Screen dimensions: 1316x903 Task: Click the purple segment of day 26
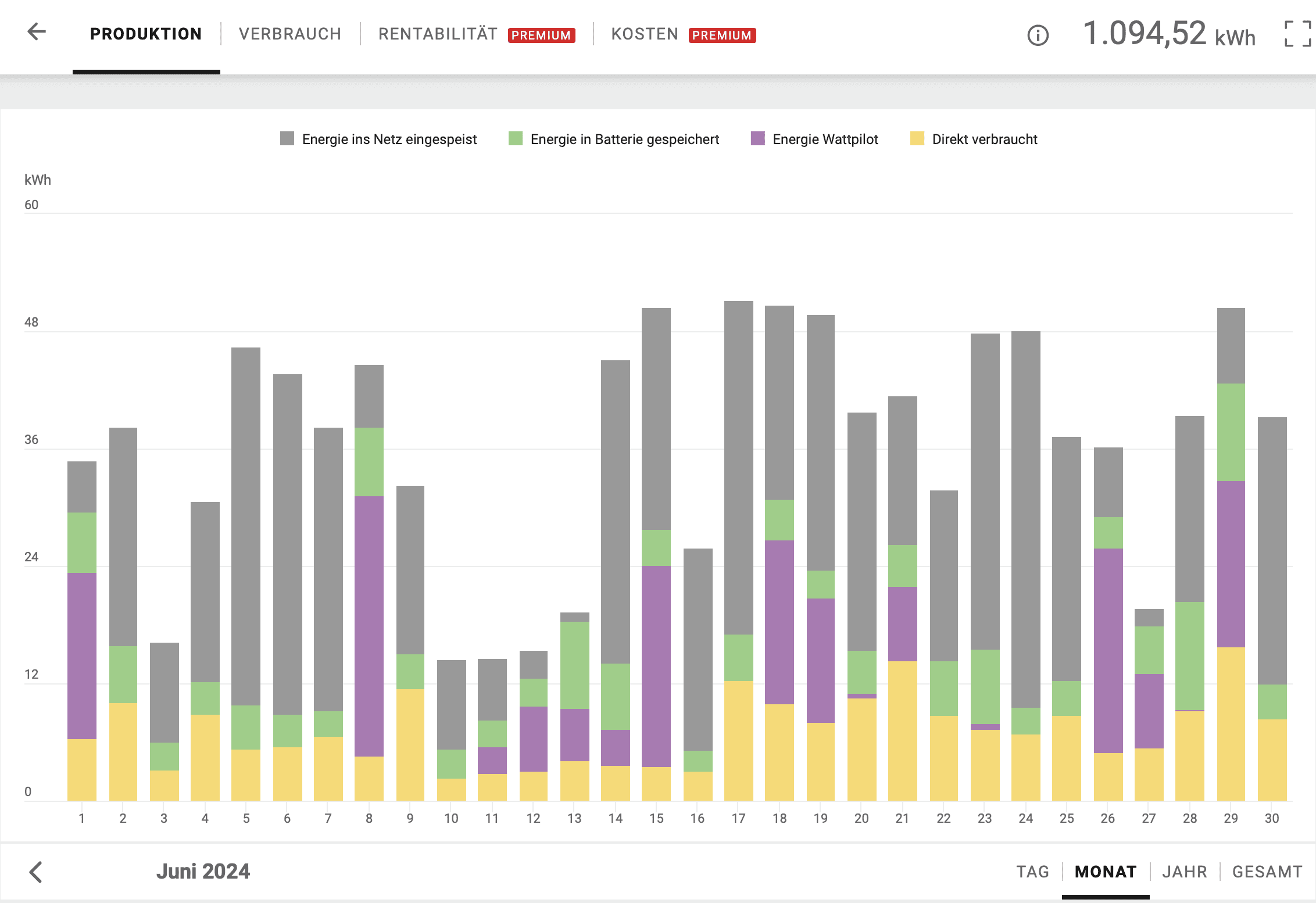tap(1108, 651)
